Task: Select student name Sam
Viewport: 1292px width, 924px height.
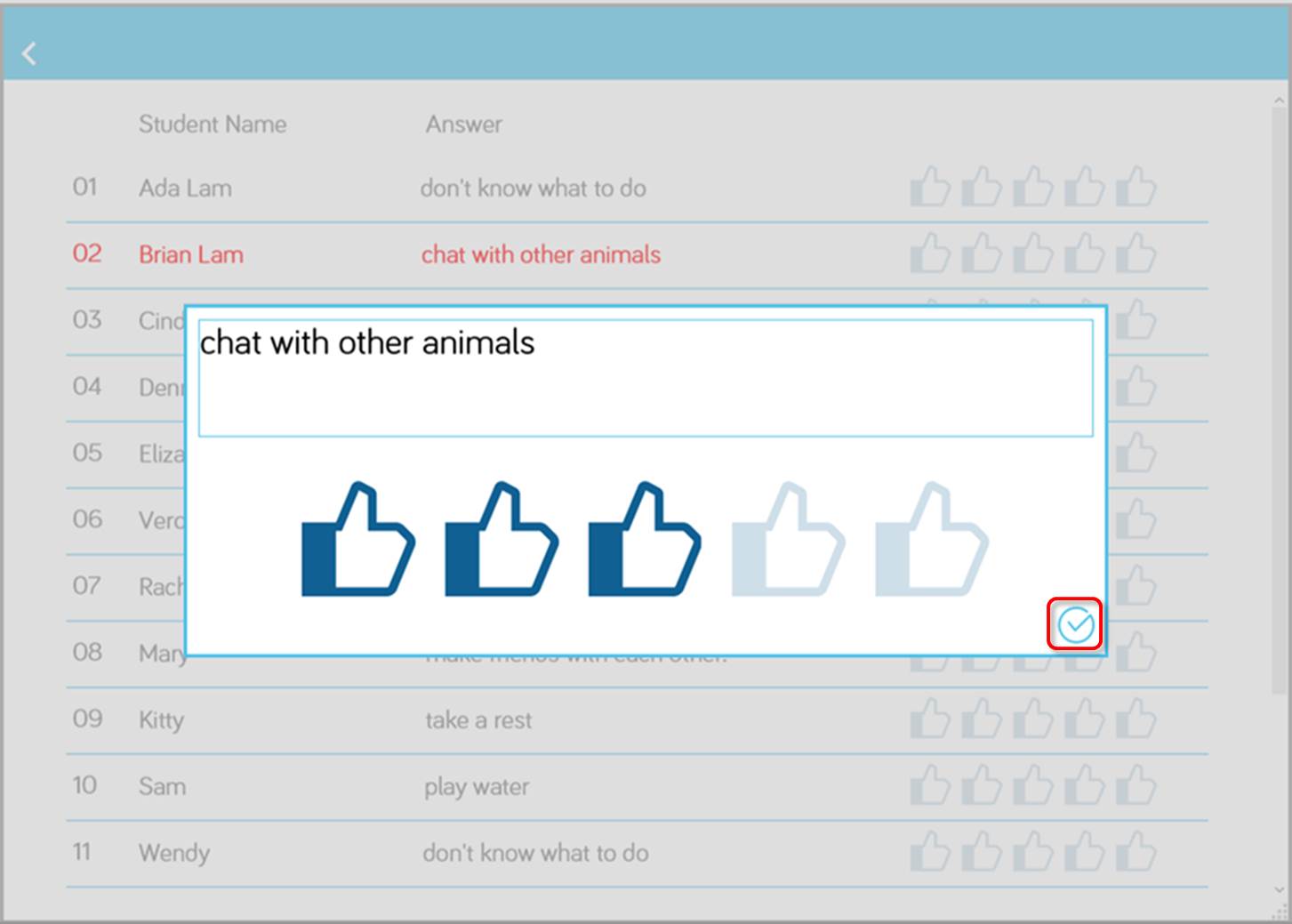Action: [162, 787]
